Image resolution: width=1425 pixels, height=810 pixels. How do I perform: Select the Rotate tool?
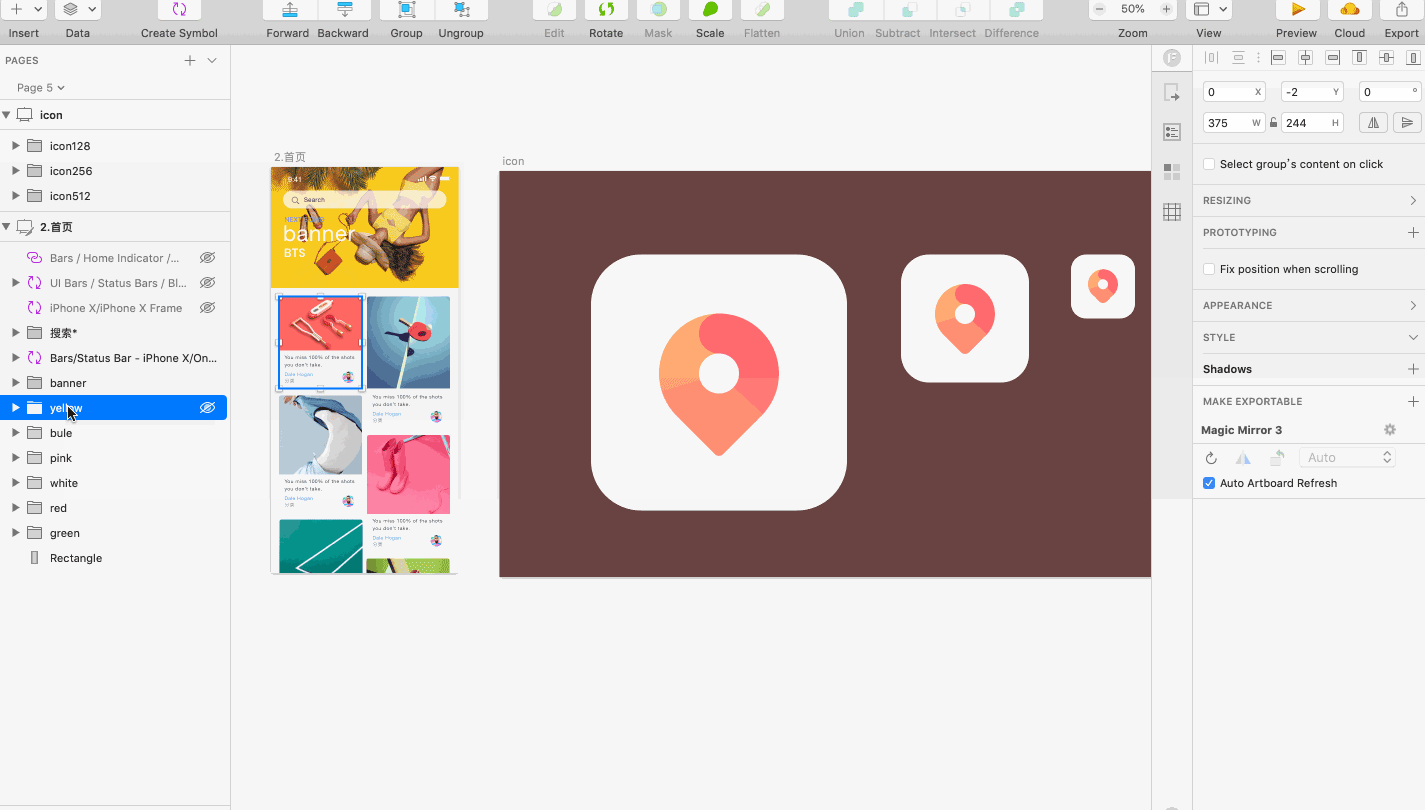pos(606,10)
